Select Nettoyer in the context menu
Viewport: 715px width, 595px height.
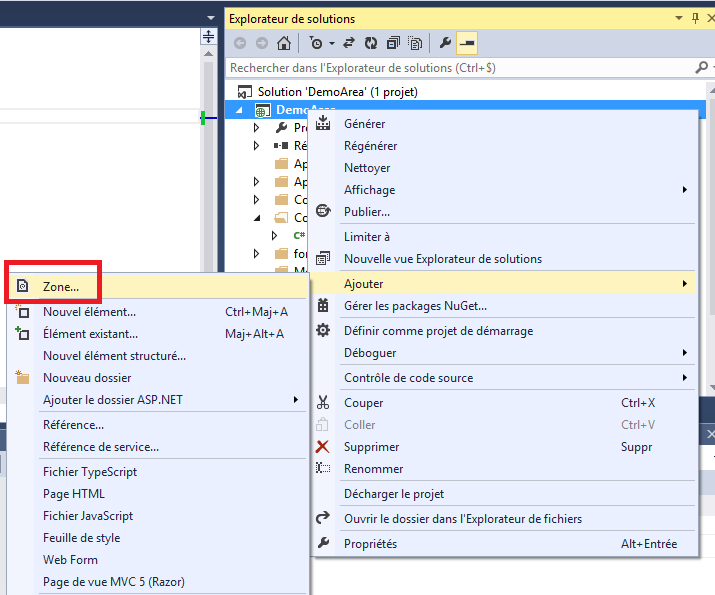[504, 168]
